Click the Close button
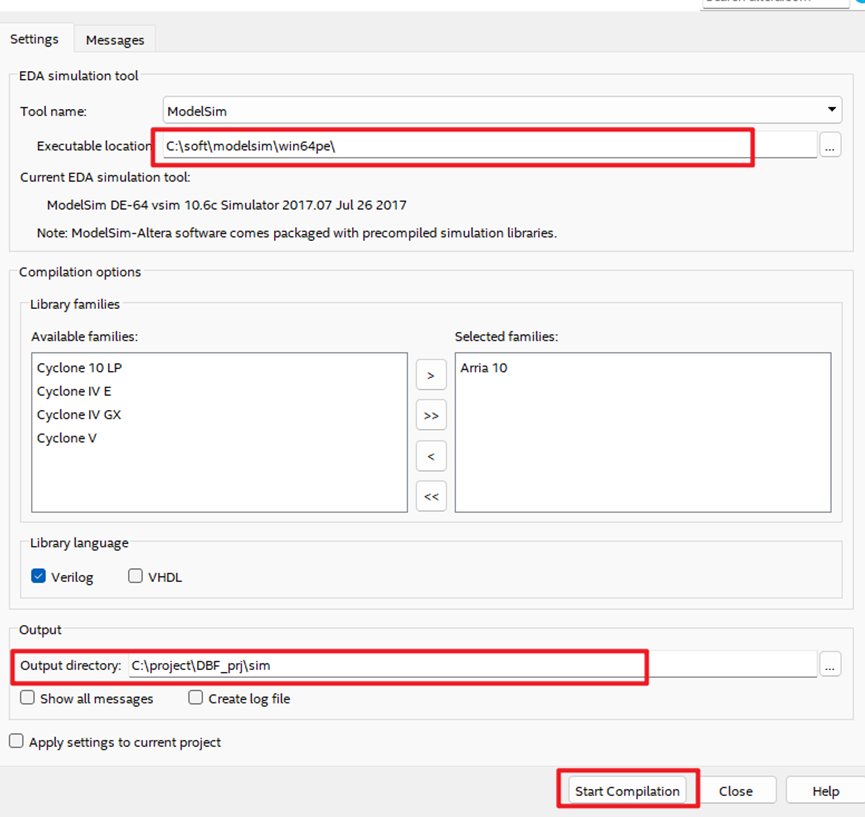This screenshot has height=817, width=865. coord(735,791)
